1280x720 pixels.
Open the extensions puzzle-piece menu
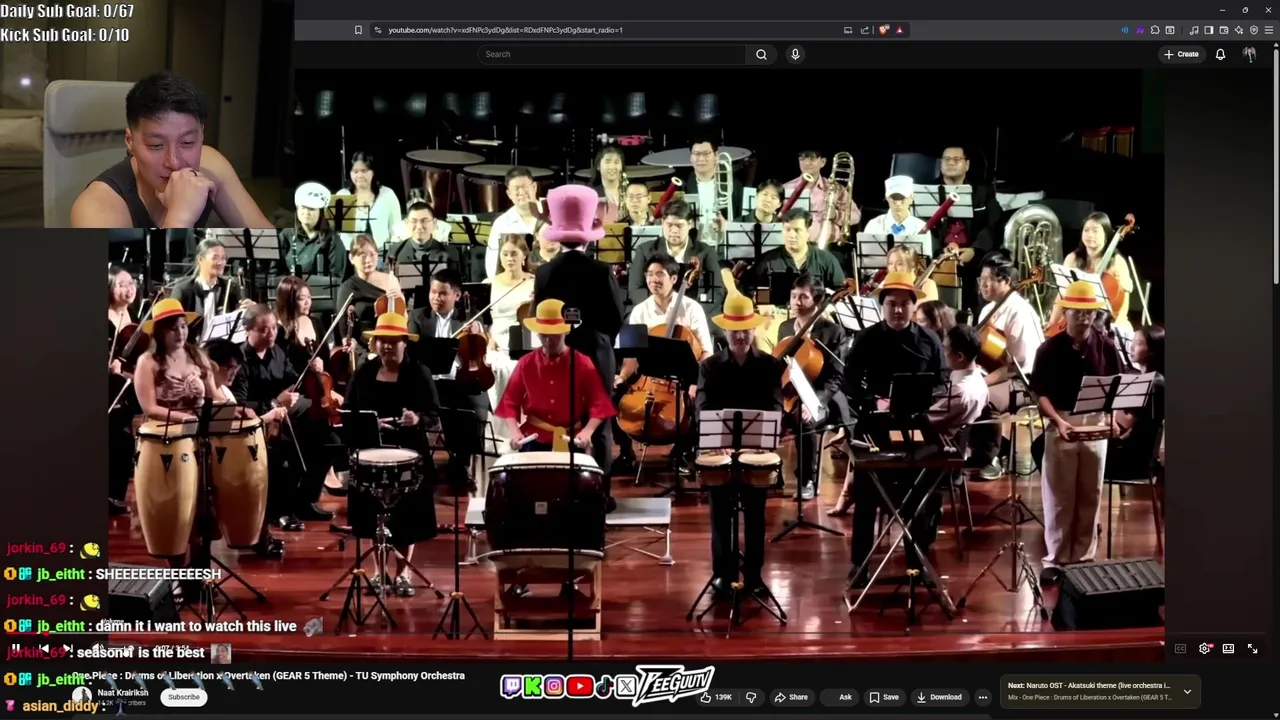tap(1155, 30)
